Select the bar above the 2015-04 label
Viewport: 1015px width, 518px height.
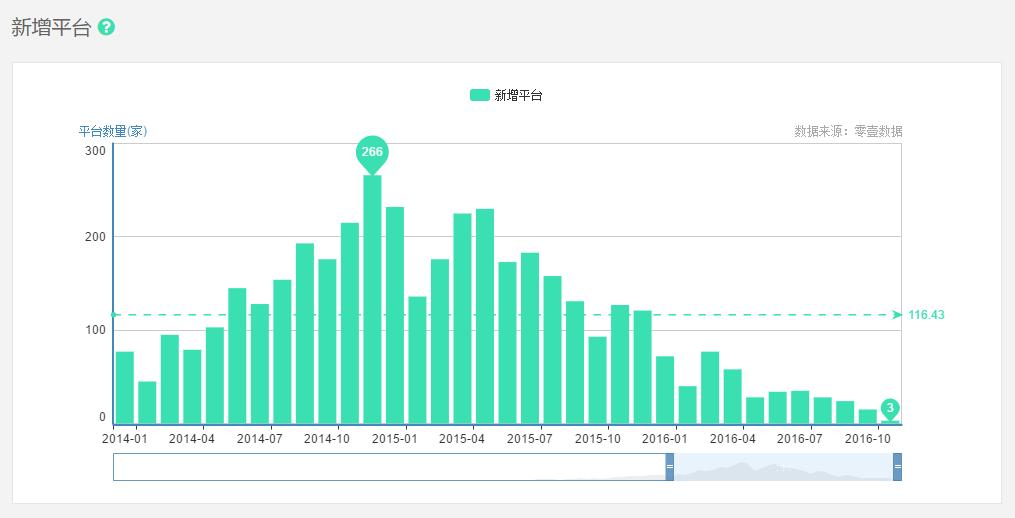pyautogui.click(x=462, y=319)
